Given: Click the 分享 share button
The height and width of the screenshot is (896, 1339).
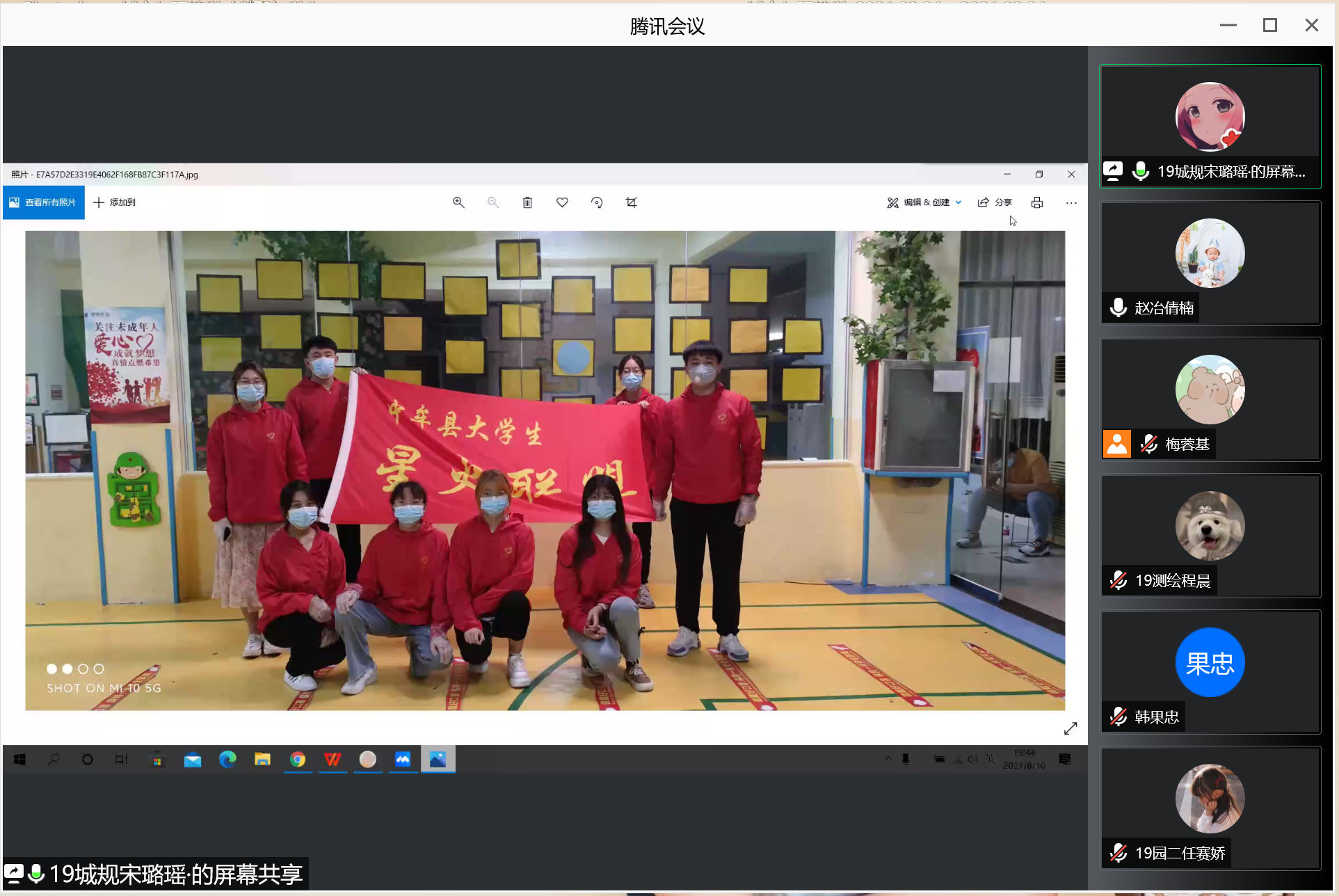Looking at the screenshot, I should (x=995, y=202).
